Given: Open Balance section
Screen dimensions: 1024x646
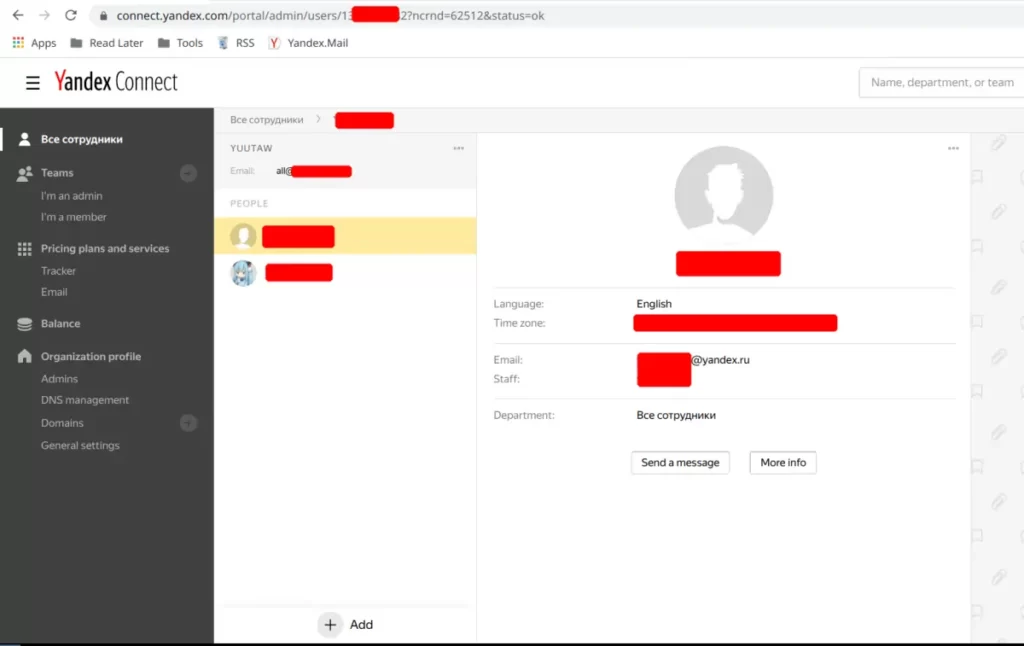Looking at the screenshot, I should 60,323.
